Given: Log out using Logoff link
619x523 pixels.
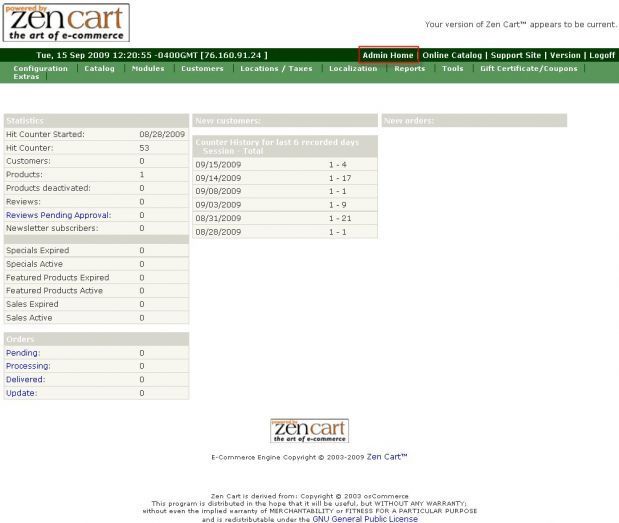Looking at the screenshot, I should [x=602, y=55].
